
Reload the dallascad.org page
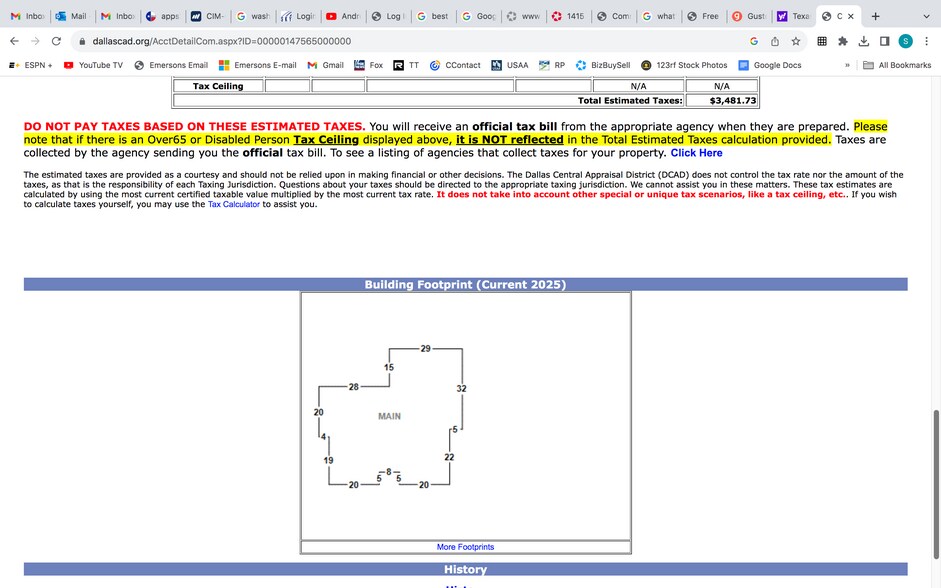click(x=56, y=41)
